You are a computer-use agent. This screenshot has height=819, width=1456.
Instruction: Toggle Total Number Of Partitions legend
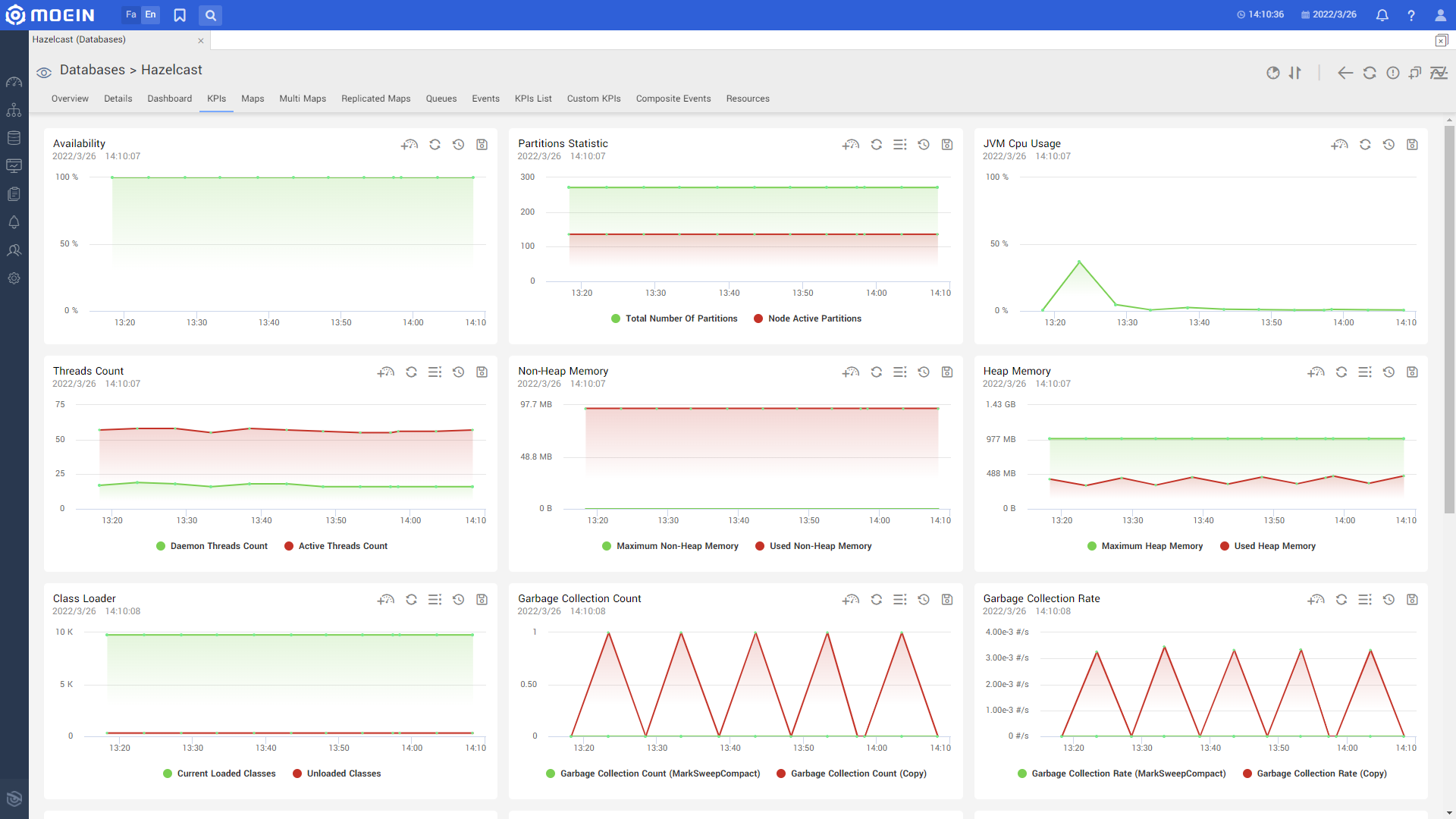click(x=674, y=318)
